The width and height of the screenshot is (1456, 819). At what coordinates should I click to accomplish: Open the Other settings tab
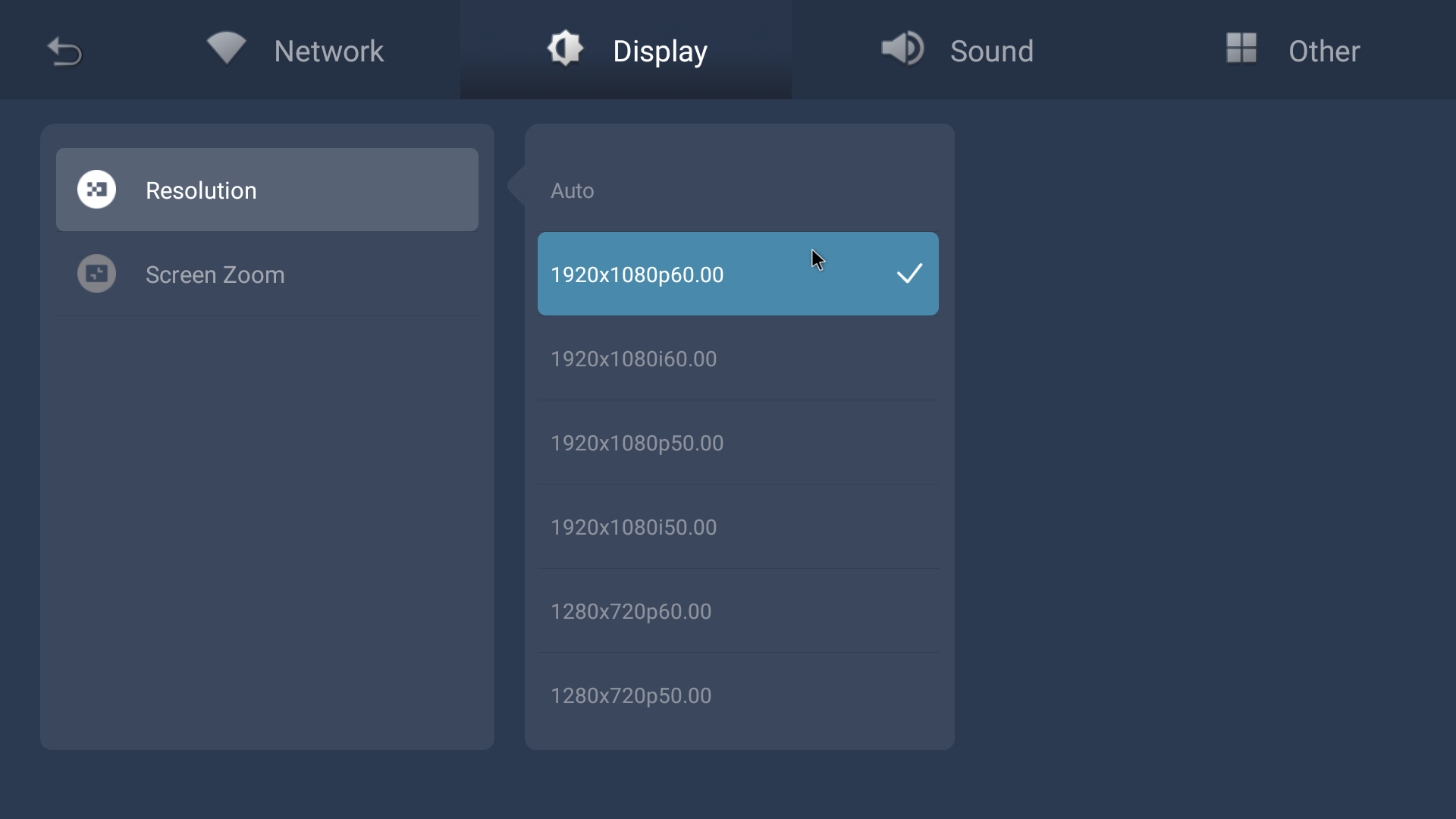click(1323, 52)
